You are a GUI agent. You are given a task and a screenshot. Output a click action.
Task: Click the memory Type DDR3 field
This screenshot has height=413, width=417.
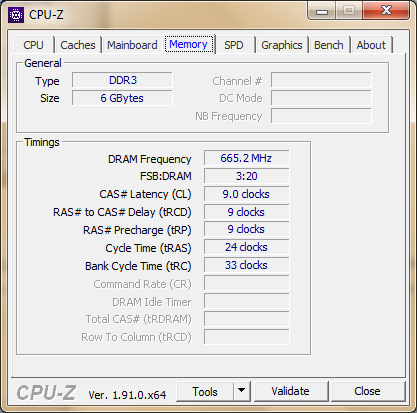[122, 80]
